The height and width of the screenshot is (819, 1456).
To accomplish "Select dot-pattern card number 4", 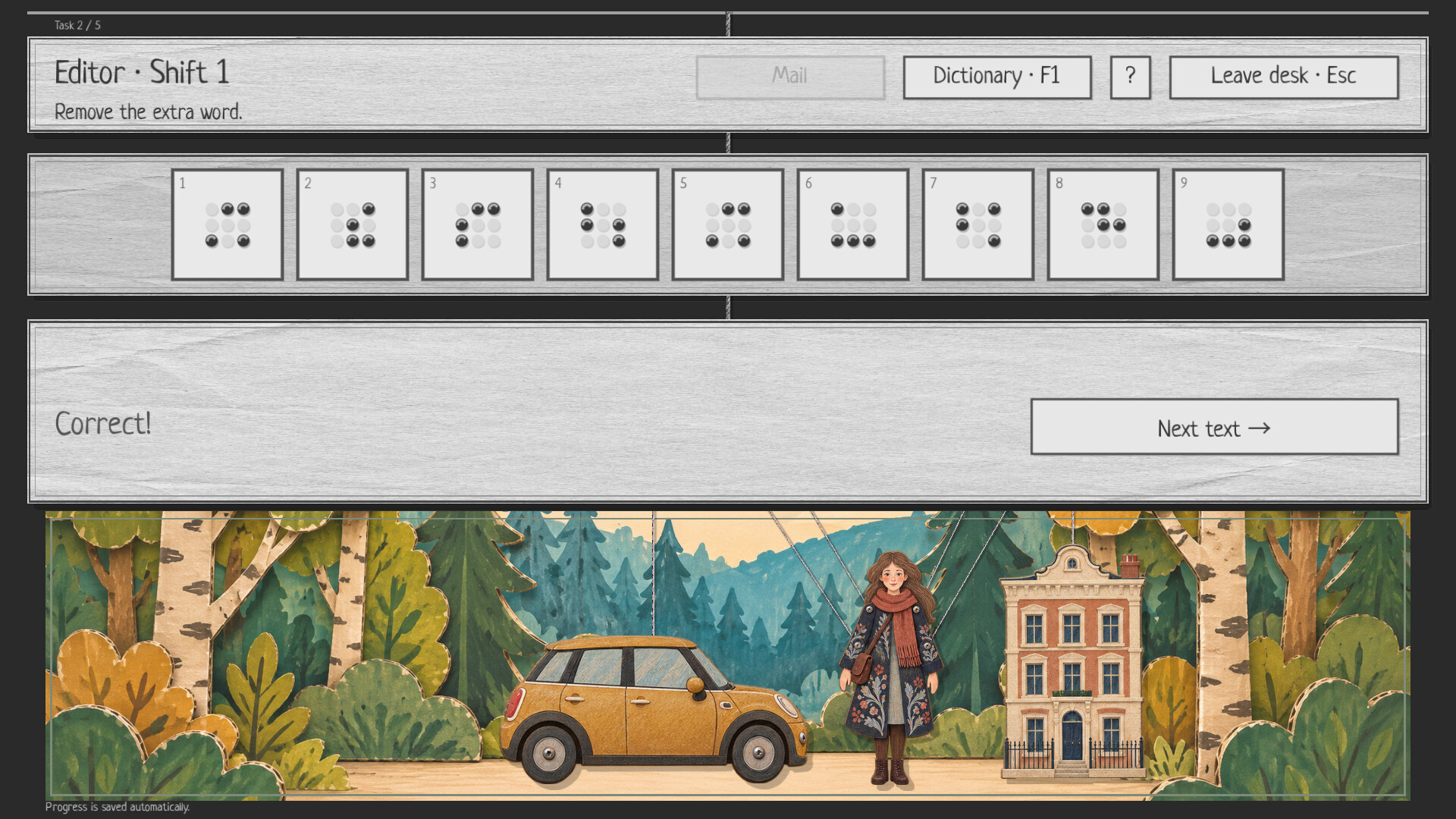I will 603,224.
